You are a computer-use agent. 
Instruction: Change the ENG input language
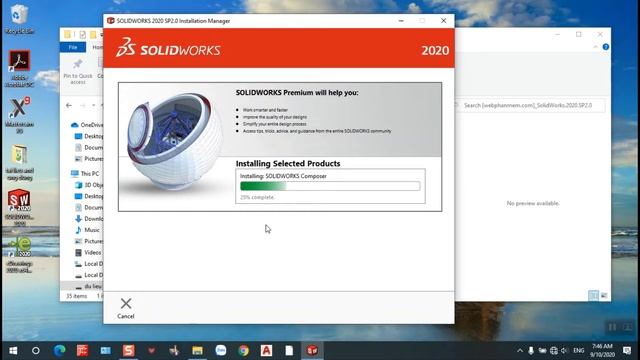(x=578, y=351)
